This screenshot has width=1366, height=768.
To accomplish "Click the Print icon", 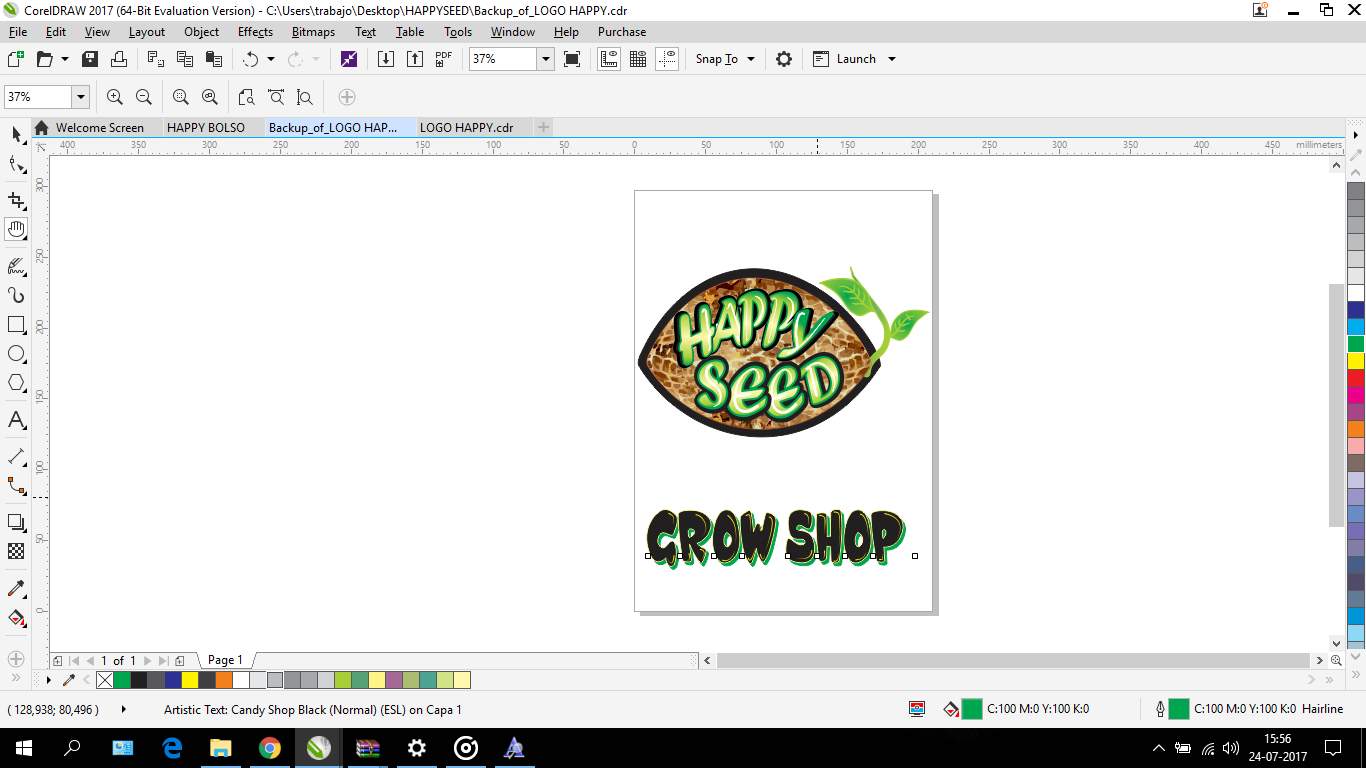I will coord(119,59).
